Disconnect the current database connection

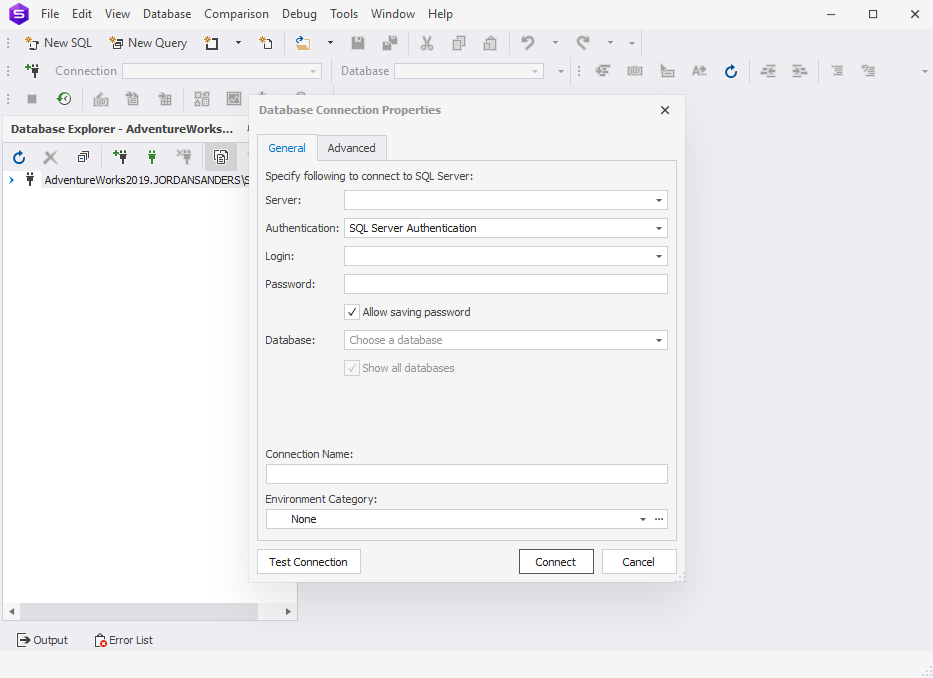coord(183,157)
